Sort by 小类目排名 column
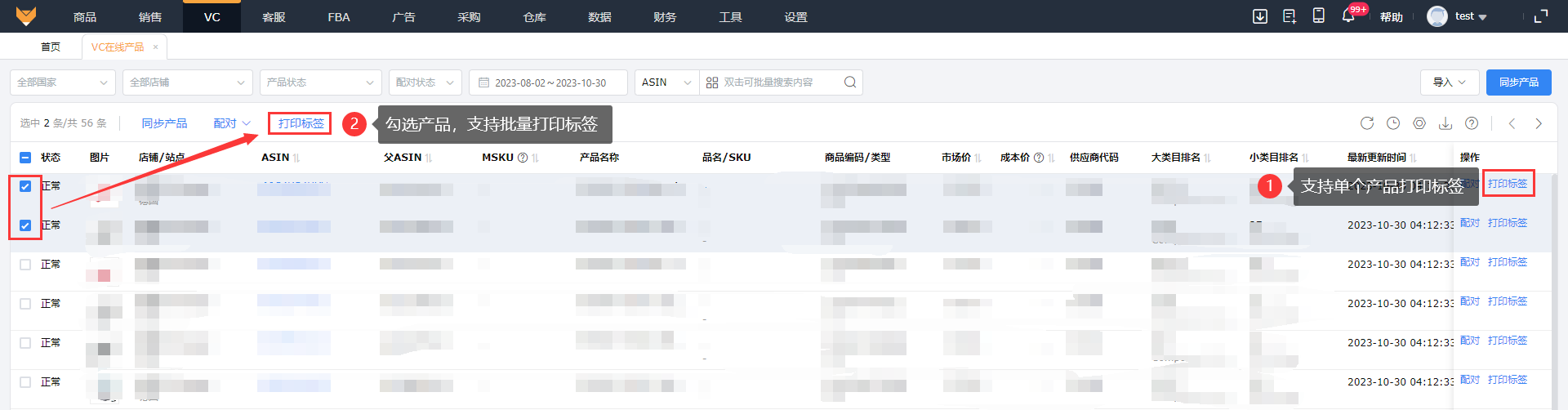 coord(1305,158)
